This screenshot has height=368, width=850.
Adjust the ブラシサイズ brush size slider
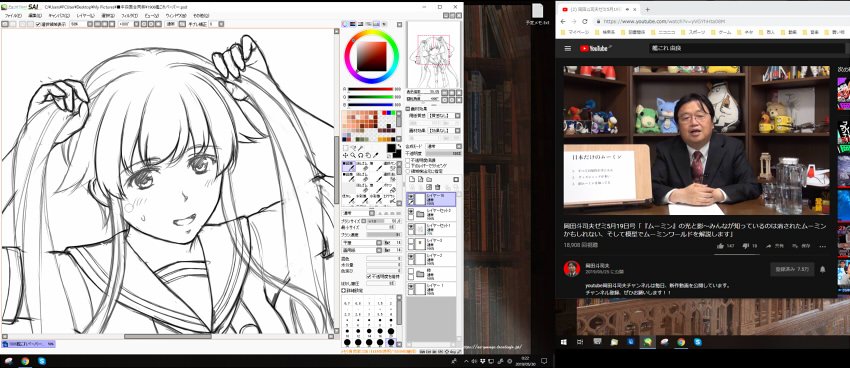point(383,221)
